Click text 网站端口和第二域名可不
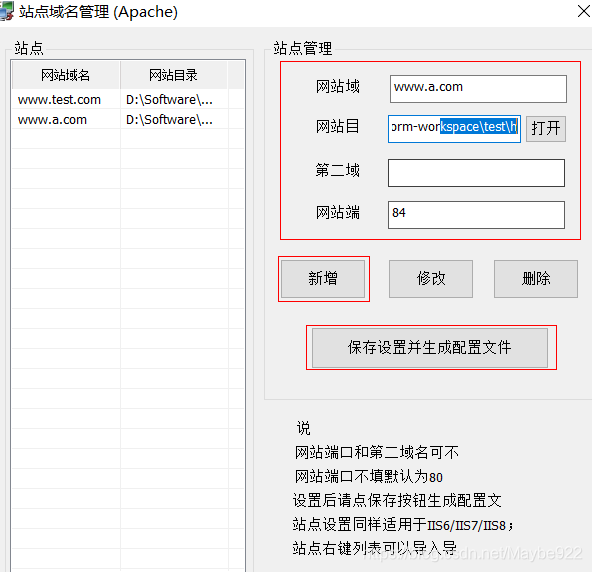This screenshot has height=572, width=592. 376,452
